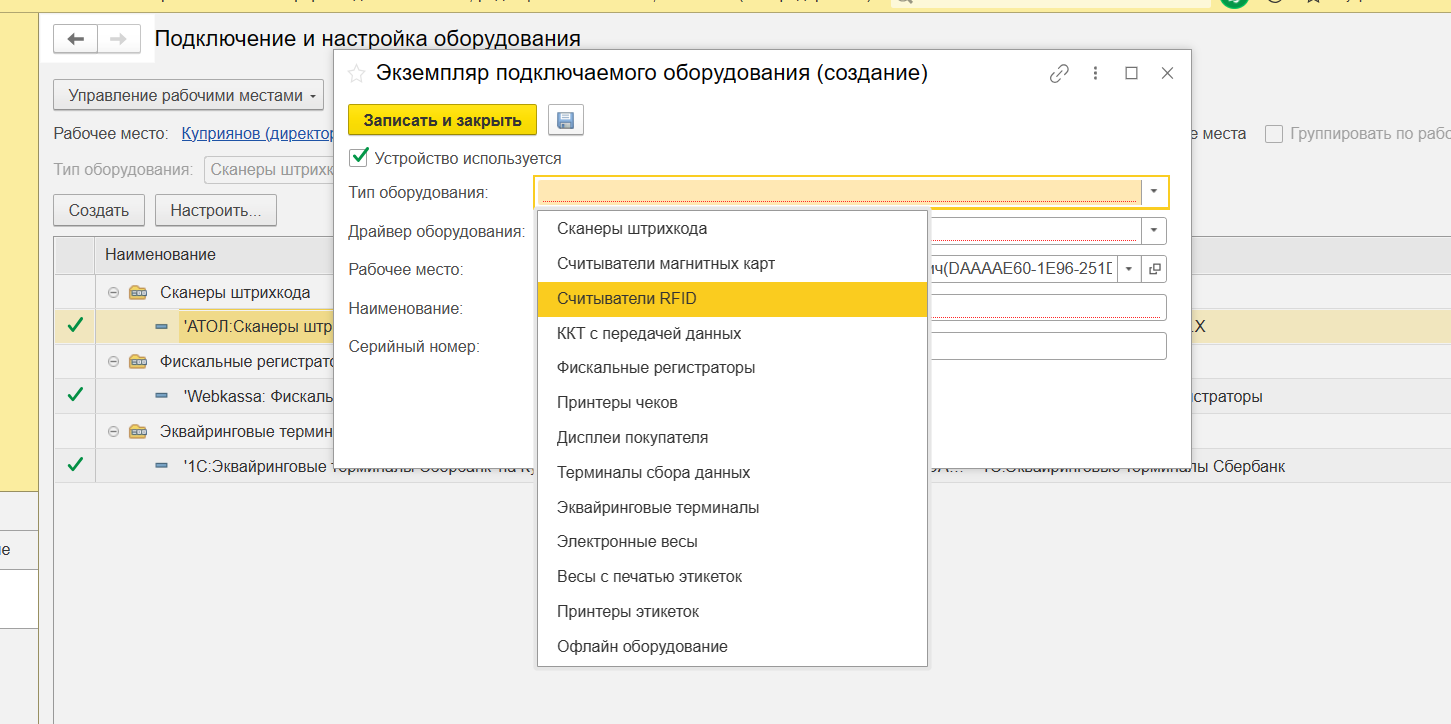Click into the Серийный номер input field
The height and width of the screenshot is (724, 1451).
click(1045, 346)
